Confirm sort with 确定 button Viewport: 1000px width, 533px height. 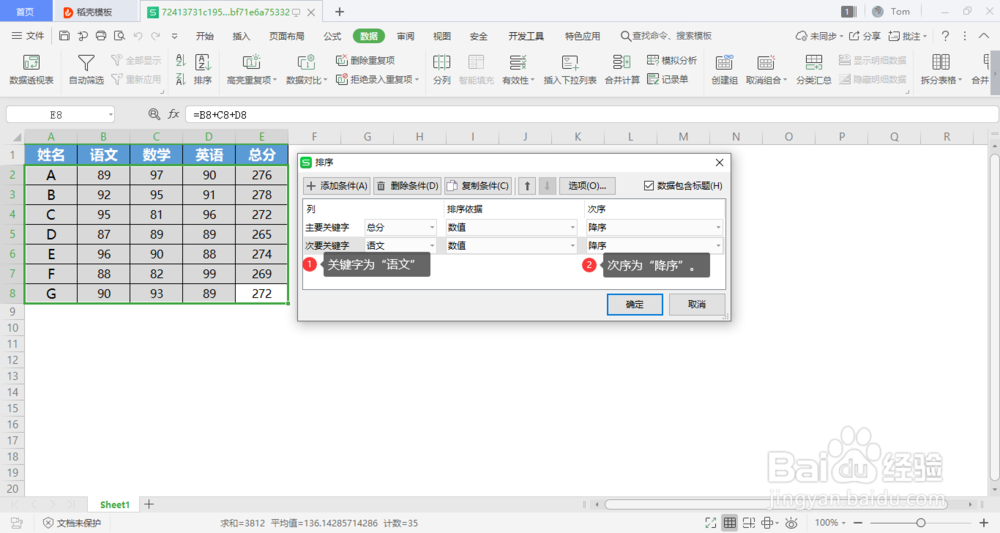click(635, 304)
